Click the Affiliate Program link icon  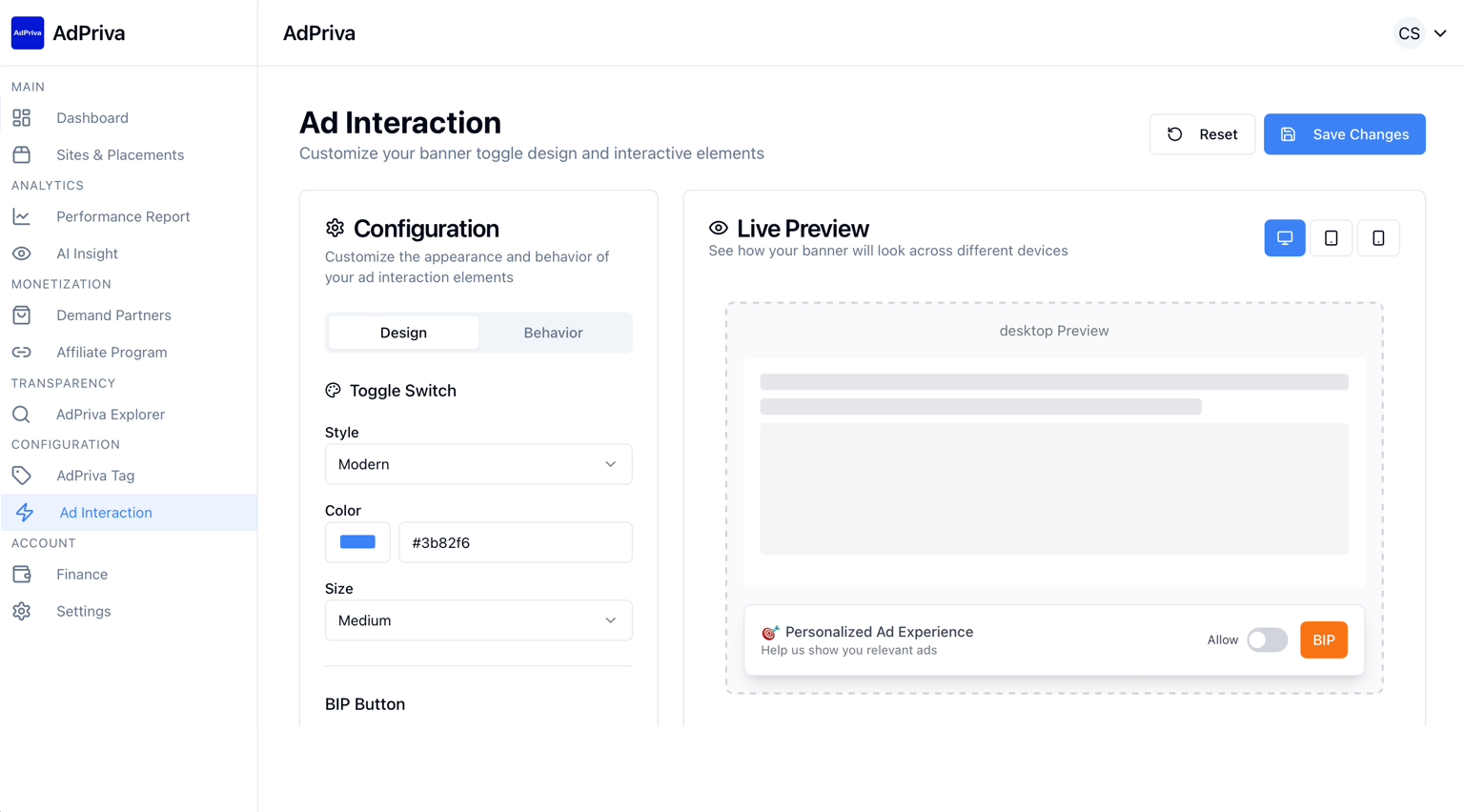pos(22,353)
